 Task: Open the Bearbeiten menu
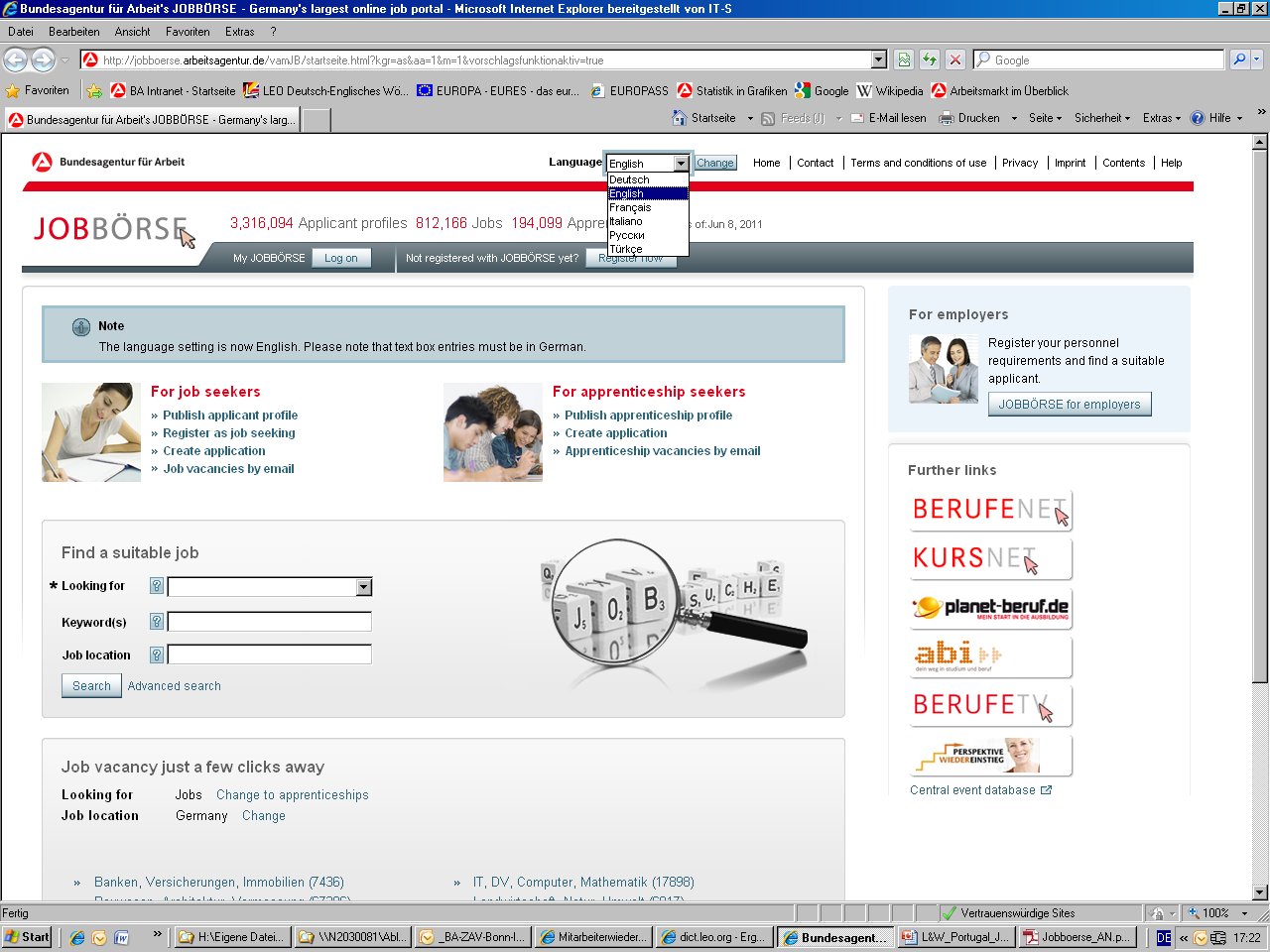74,32
